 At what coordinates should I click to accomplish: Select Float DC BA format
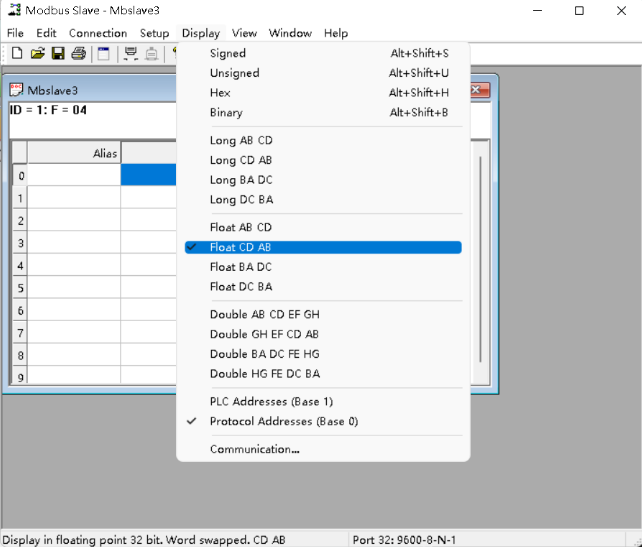(x=323, y=287)
